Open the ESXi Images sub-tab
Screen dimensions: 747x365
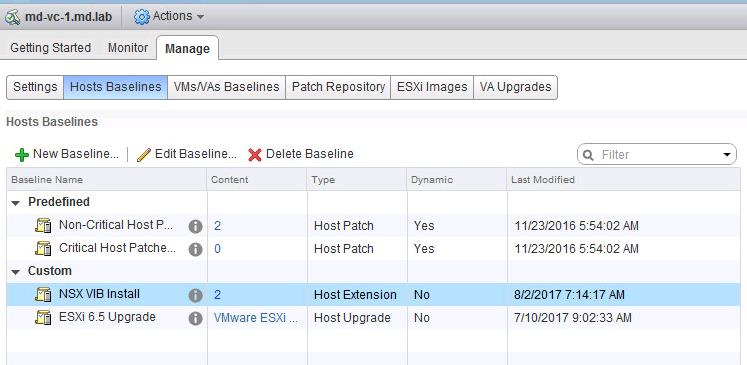[432, 87]
